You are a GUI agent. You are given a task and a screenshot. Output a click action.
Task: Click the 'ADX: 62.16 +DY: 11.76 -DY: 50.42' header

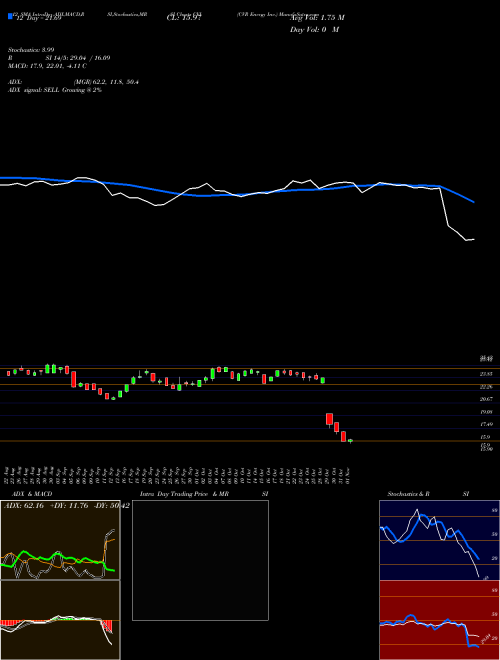point(66,506)
